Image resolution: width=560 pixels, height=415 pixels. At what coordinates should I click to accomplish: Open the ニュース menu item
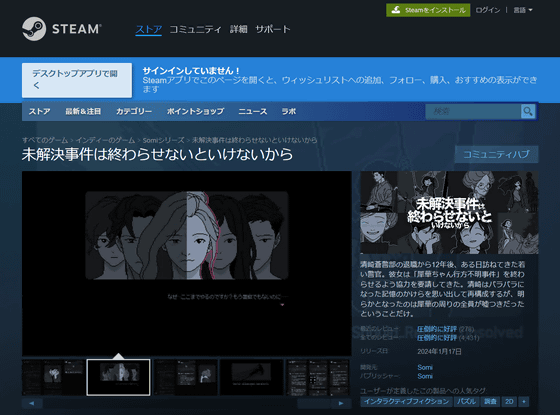click(252, 111)
